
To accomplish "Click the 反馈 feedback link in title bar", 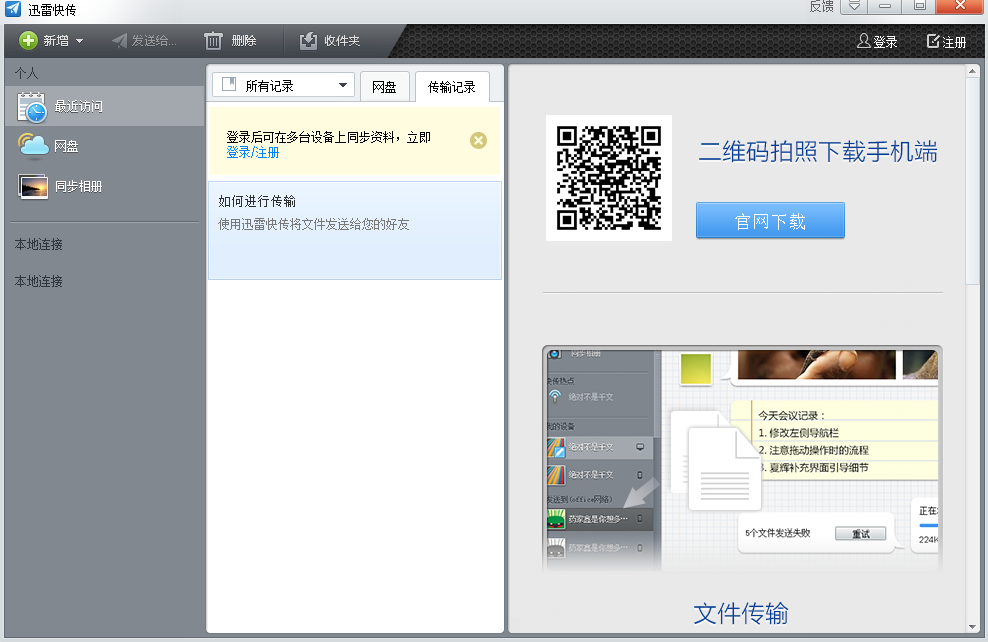I will coord(821,6).
